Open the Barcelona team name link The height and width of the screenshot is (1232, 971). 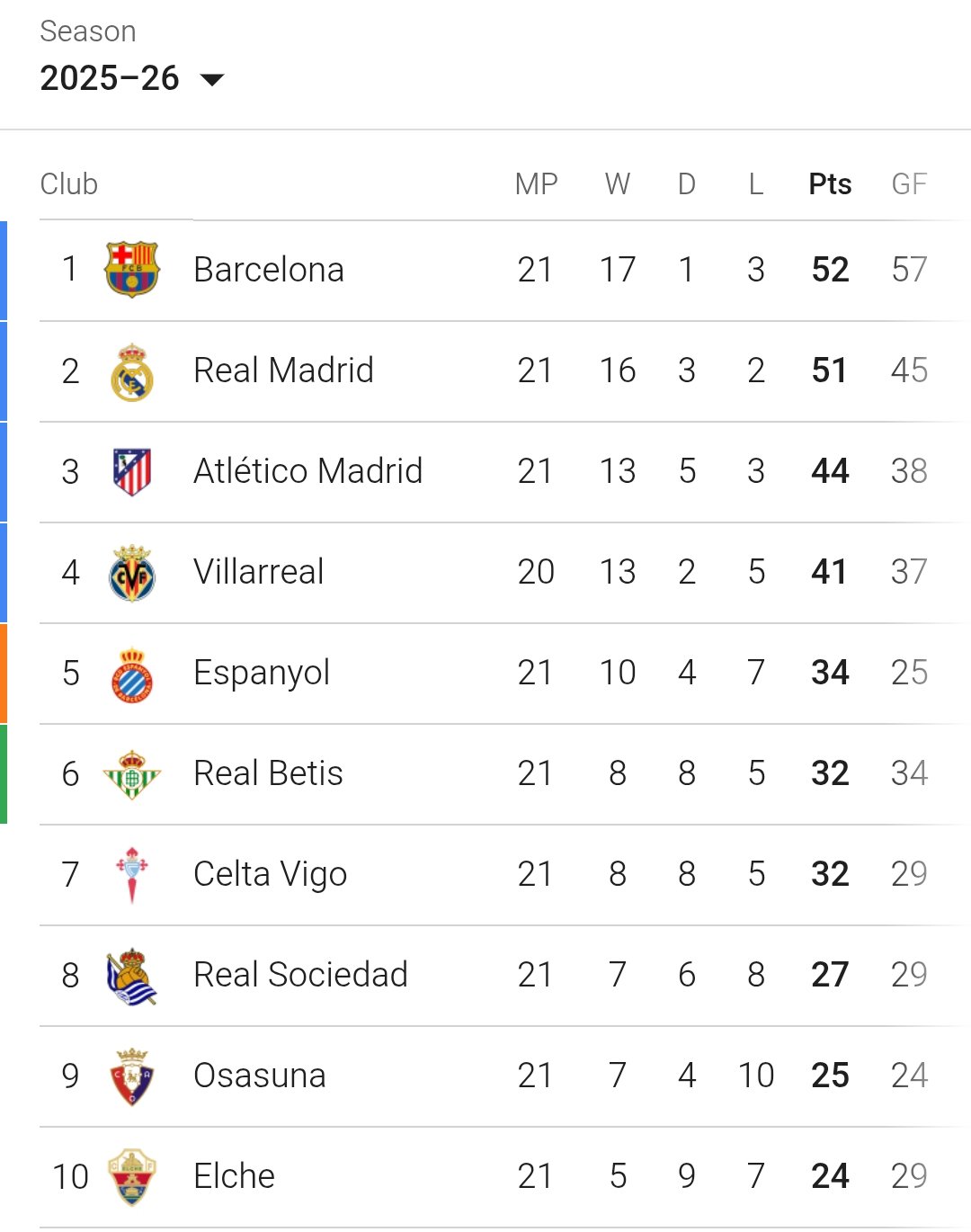pyautogui.click(x=269, y=270)
